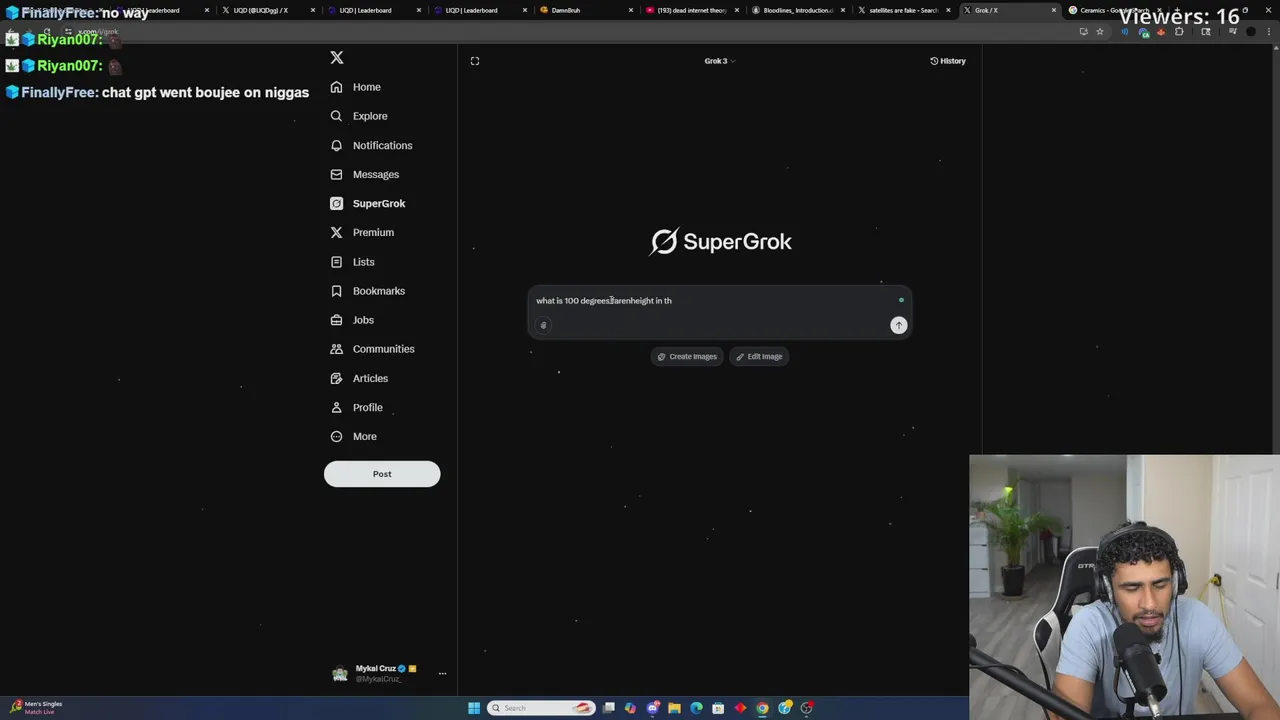
Task: Click the Edit Image button
Action: tap(759, 357)
